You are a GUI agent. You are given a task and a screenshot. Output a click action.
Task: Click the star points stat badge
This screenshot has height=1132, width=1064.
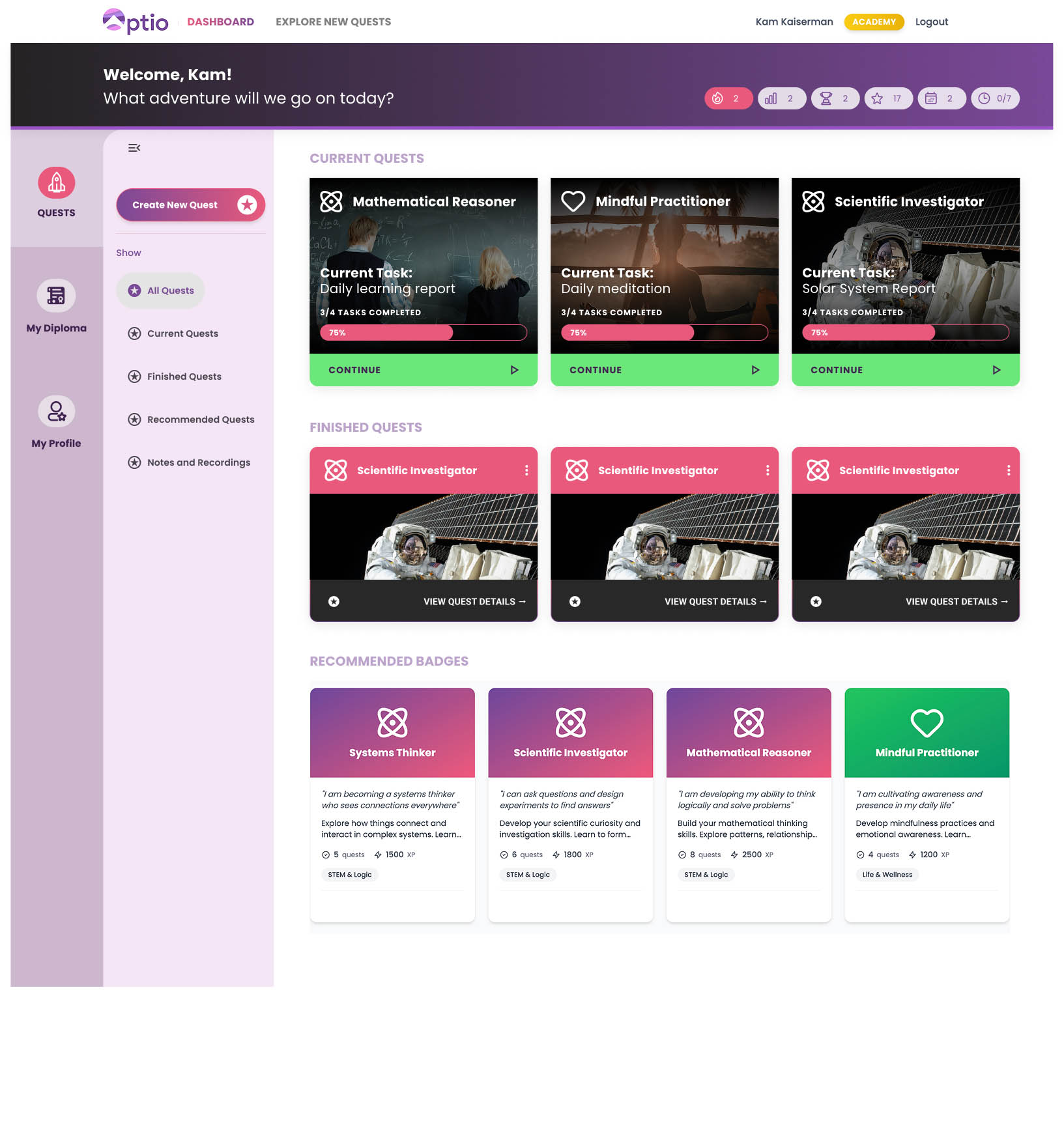[x=888, y=98]
